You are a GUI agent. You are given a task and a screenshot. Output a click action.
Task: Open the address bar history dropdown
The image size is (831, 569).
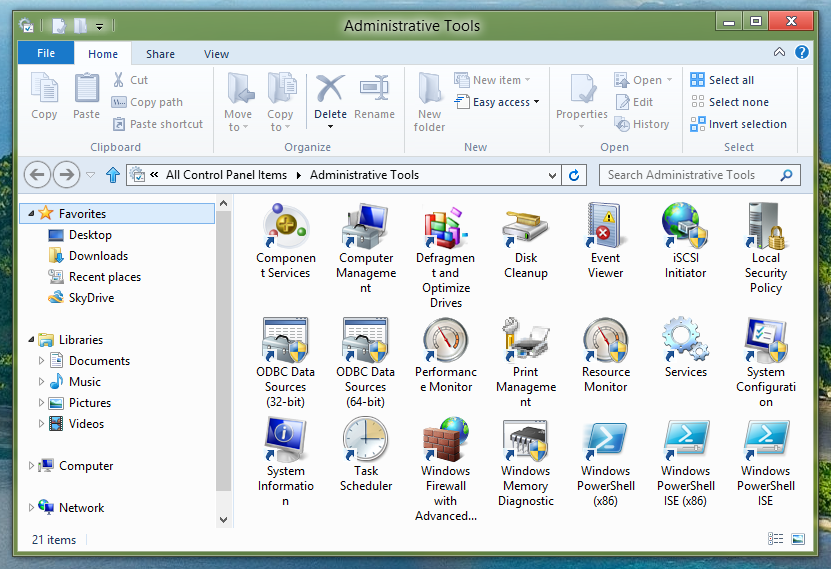pos(552,175)
